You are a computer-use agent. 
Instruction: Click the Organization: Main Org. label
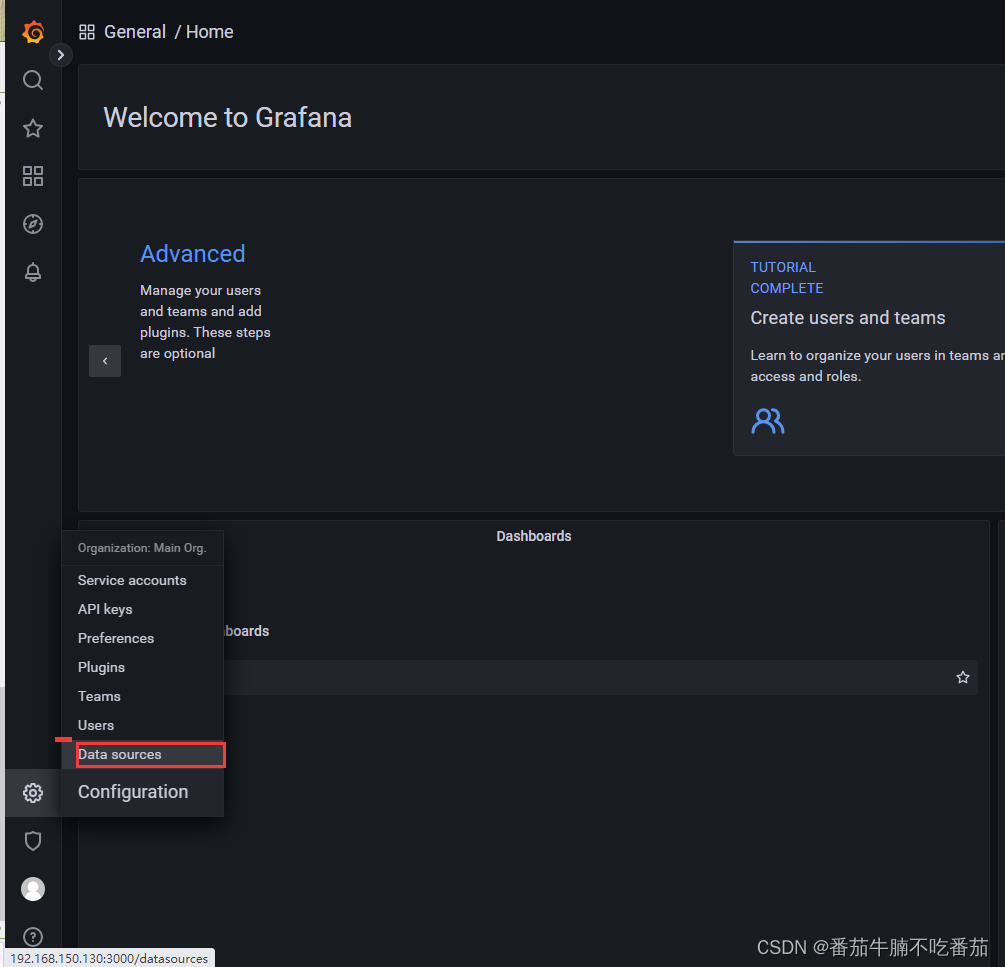click(142, 548)
